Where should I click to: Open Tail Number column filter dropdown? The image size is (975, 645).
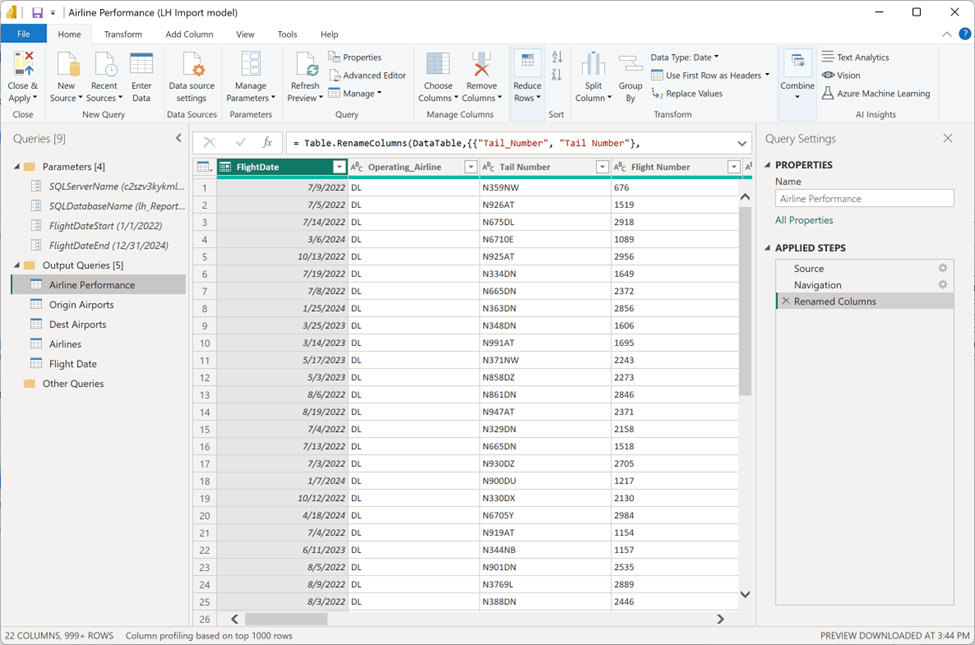click(602, 167)
